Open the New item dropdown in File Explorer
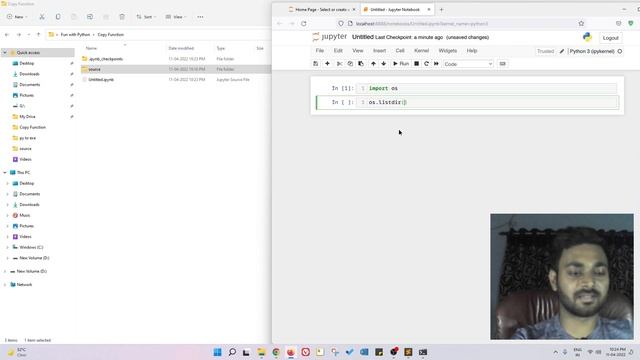Viewport: 640px width, 360px height. click(x=17, y=17)
